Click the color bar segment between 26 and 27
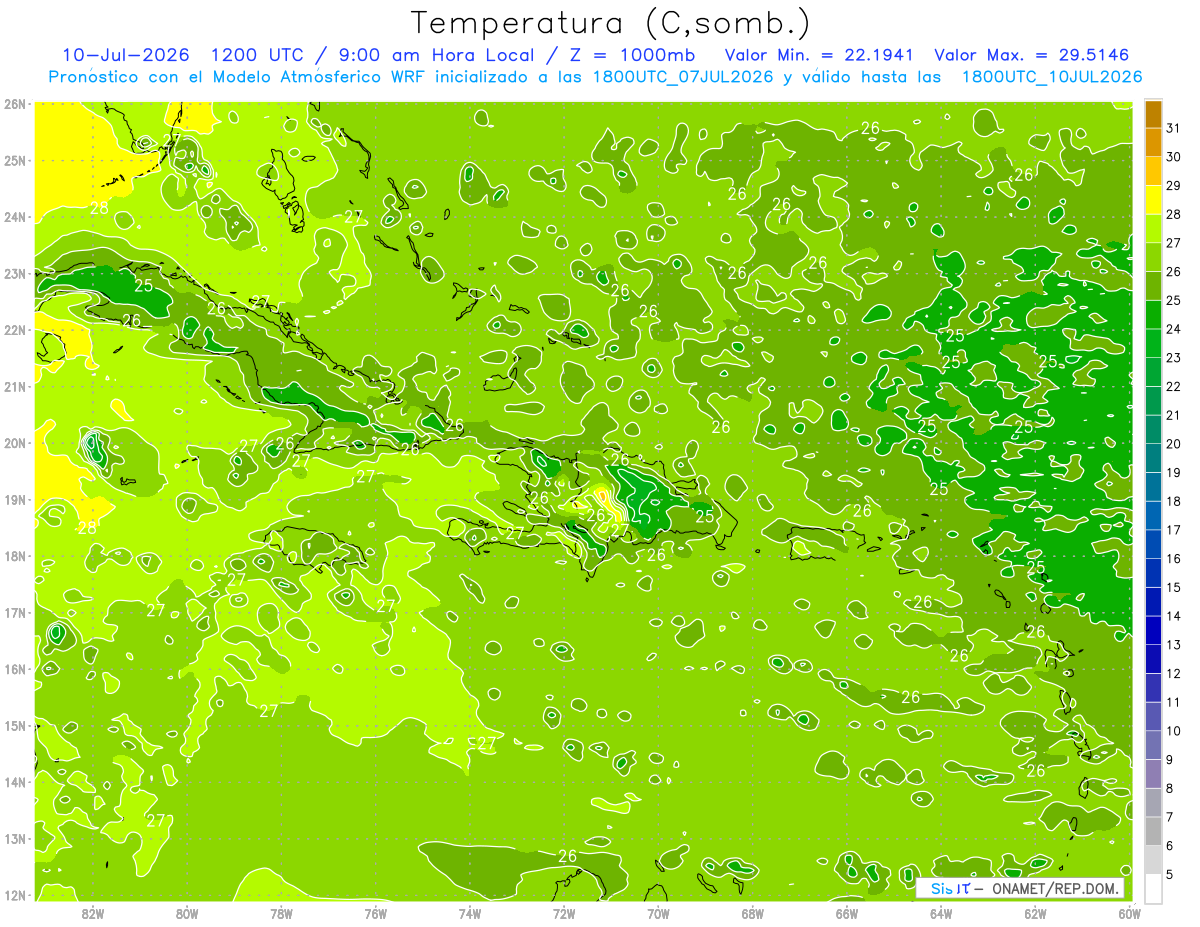The height and width of the screenshot is (927, 1200). point(1153,258)
